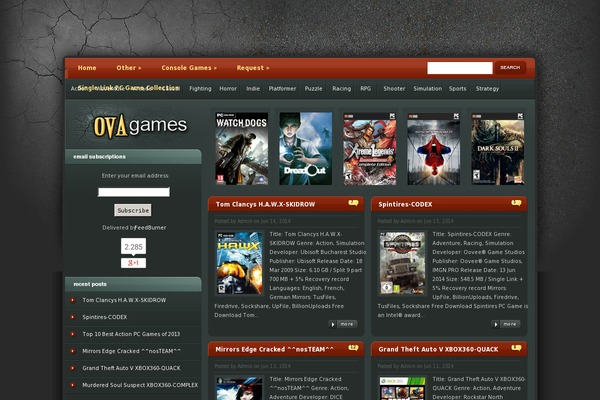The width and height of the screenshot is (600, 400).
Task: Open the Fighting category
Action: pos(200,88)
